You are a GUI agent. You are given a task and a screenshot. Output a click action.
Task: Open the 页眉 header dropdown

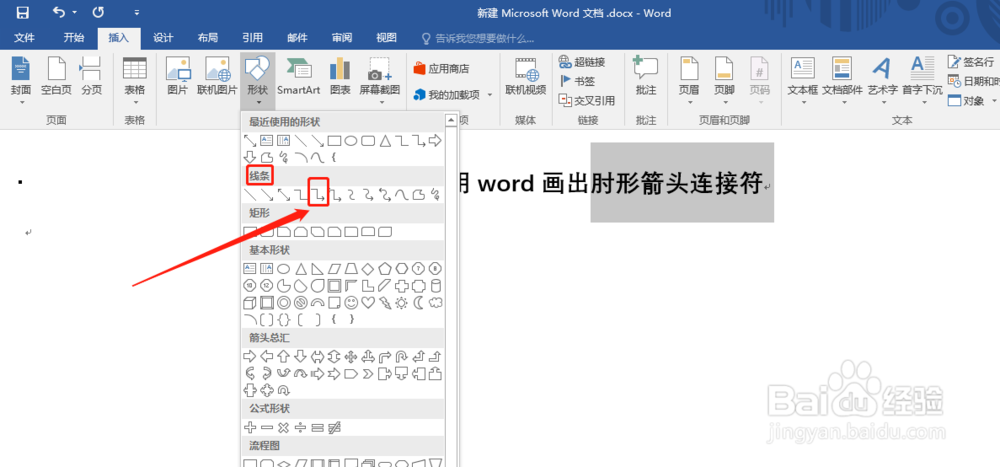689,102
